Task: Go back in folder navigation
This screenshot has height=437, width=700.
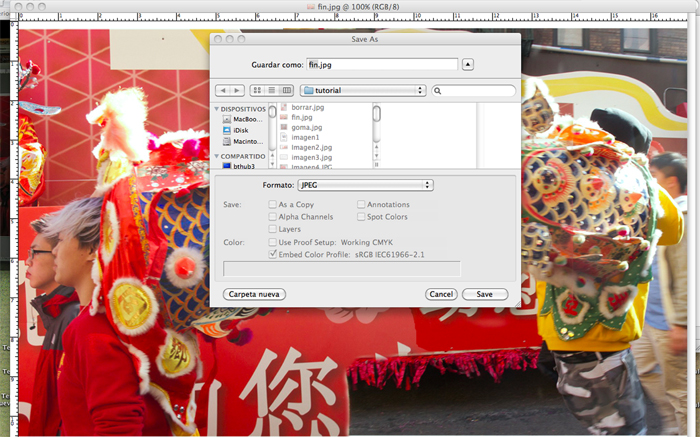Action: [x=223, y=91]
